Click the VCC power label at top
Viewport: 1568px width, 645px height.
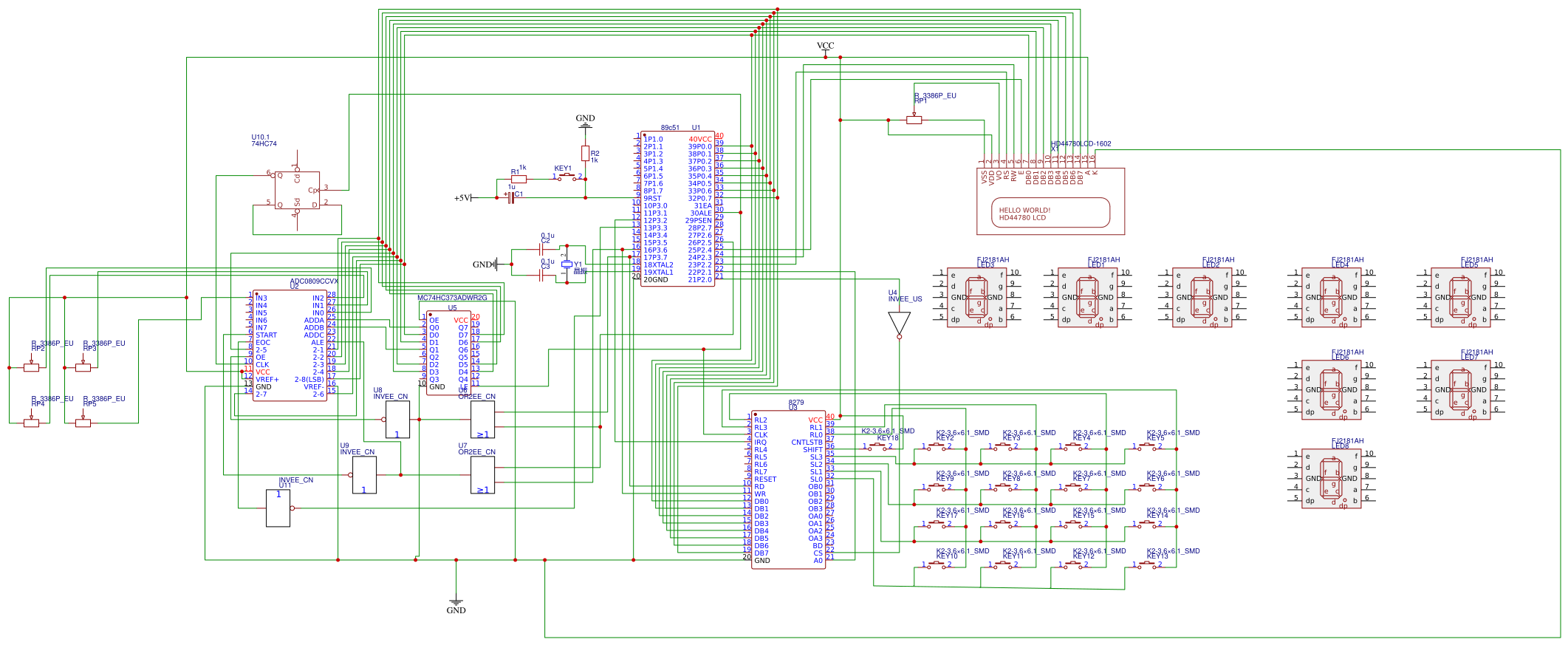tap(825, 46)
